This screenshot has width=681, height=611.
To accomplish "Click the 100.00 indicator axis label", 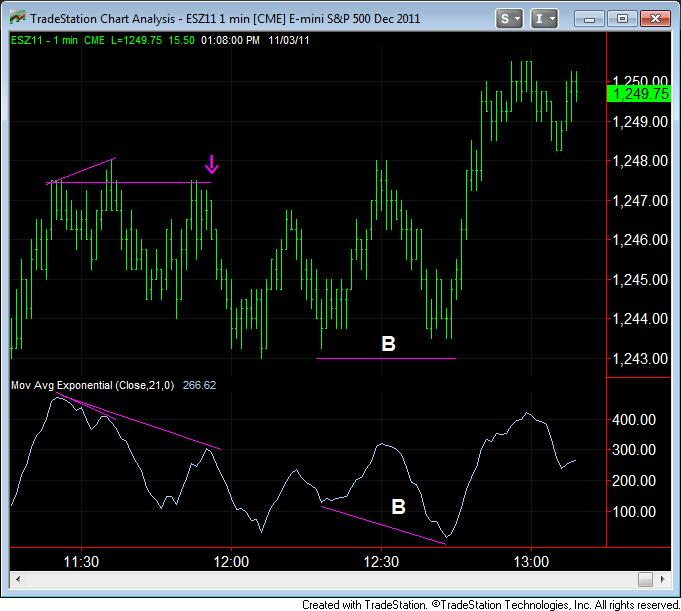I will coord(634,512).
